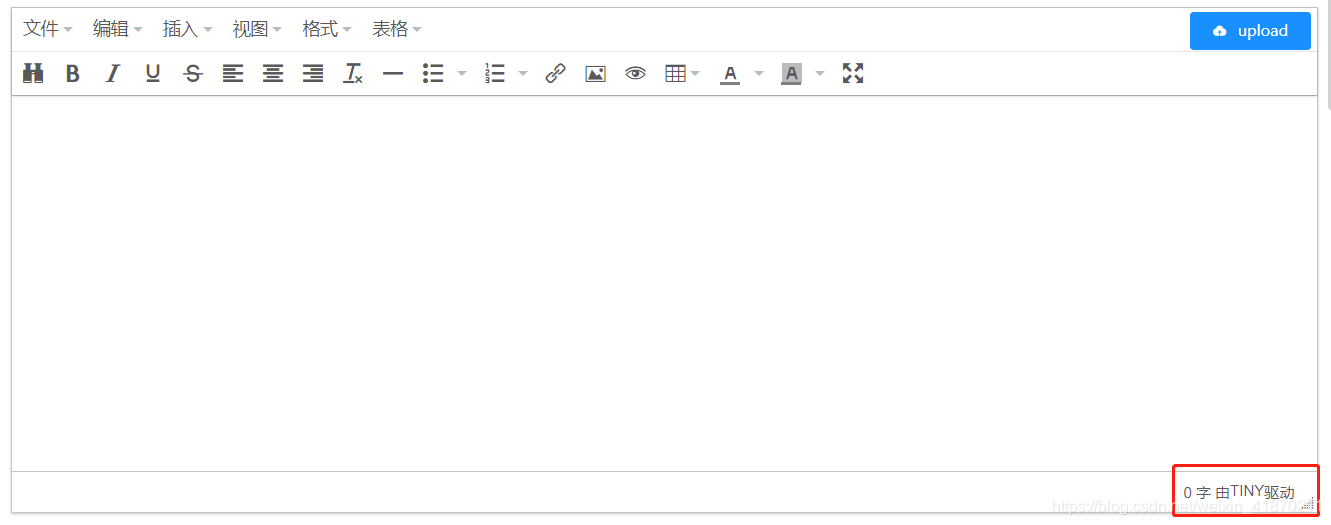The width and height of the screenshot is (1331, 525).
Task: Open the table insert toolbar button
Action: click(x=682, y=73)
